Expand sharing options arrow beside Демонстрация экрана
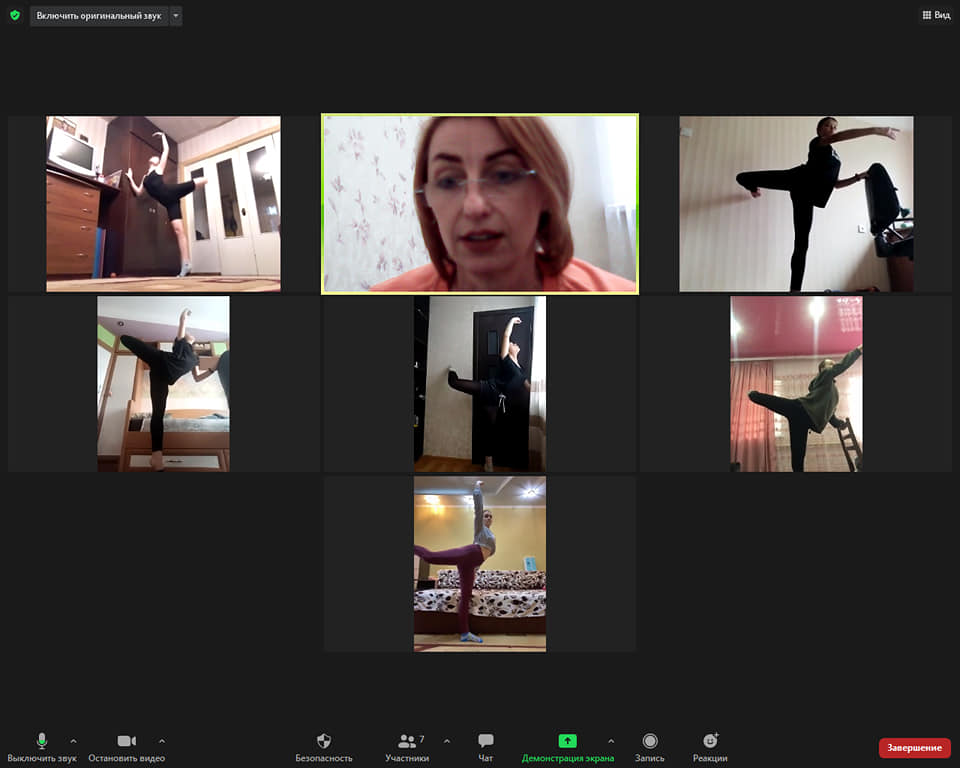The height and width of the screenshot is (768, 960). 611,741
